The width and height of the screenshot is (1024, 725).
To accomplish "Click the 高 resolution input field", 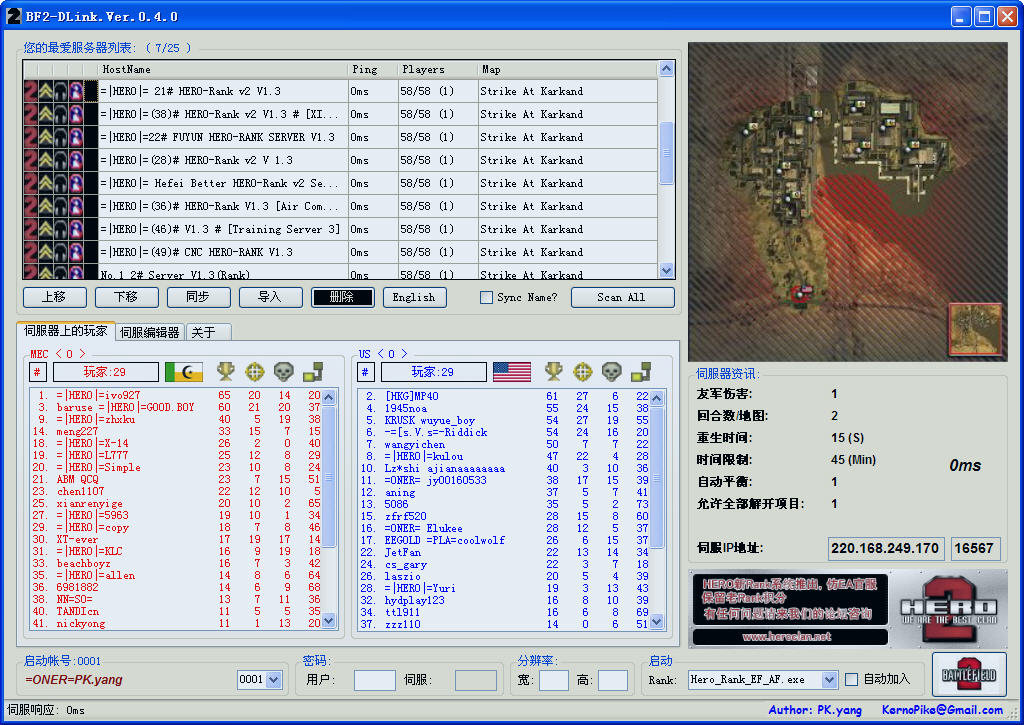I will pyautogui.click(x=613, y=680).
